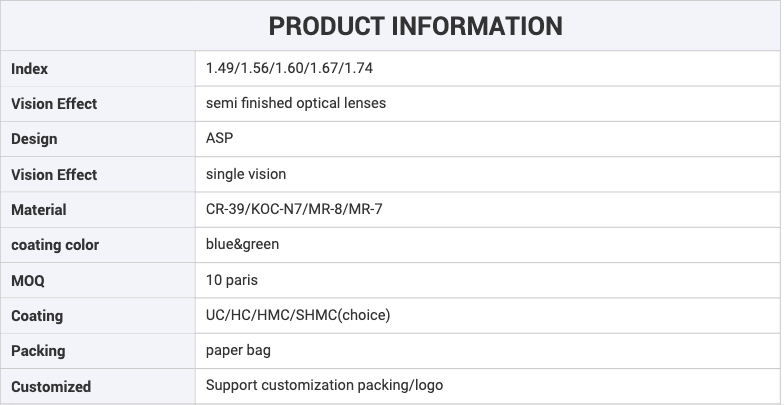The width and height of the screenshot is (784, 405).
Task: Click the UC/HC/HMC/SHMC(choice) coating value
Action: point(298,315)
